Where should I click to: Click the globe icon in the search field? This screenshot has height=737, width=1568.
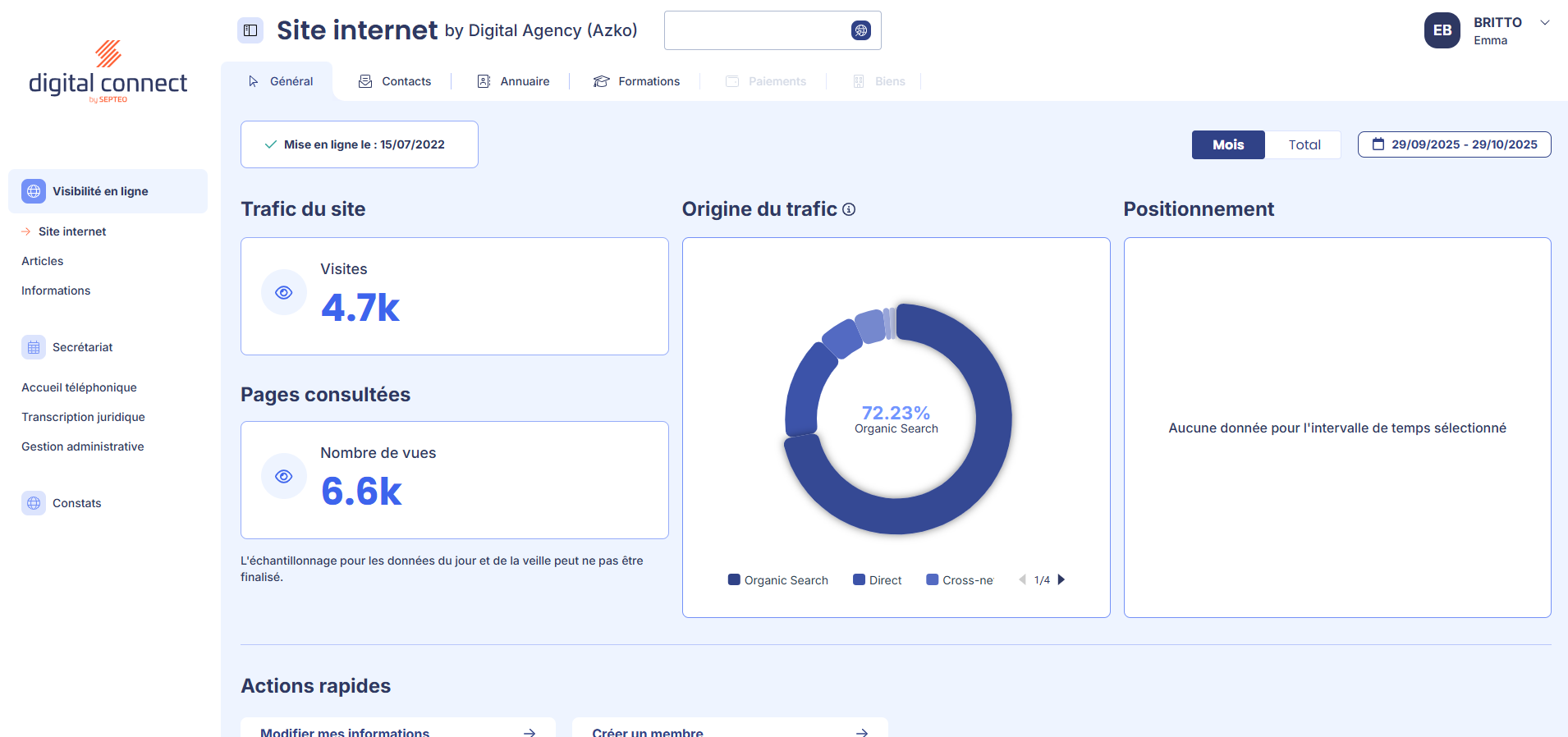(860, 30)
